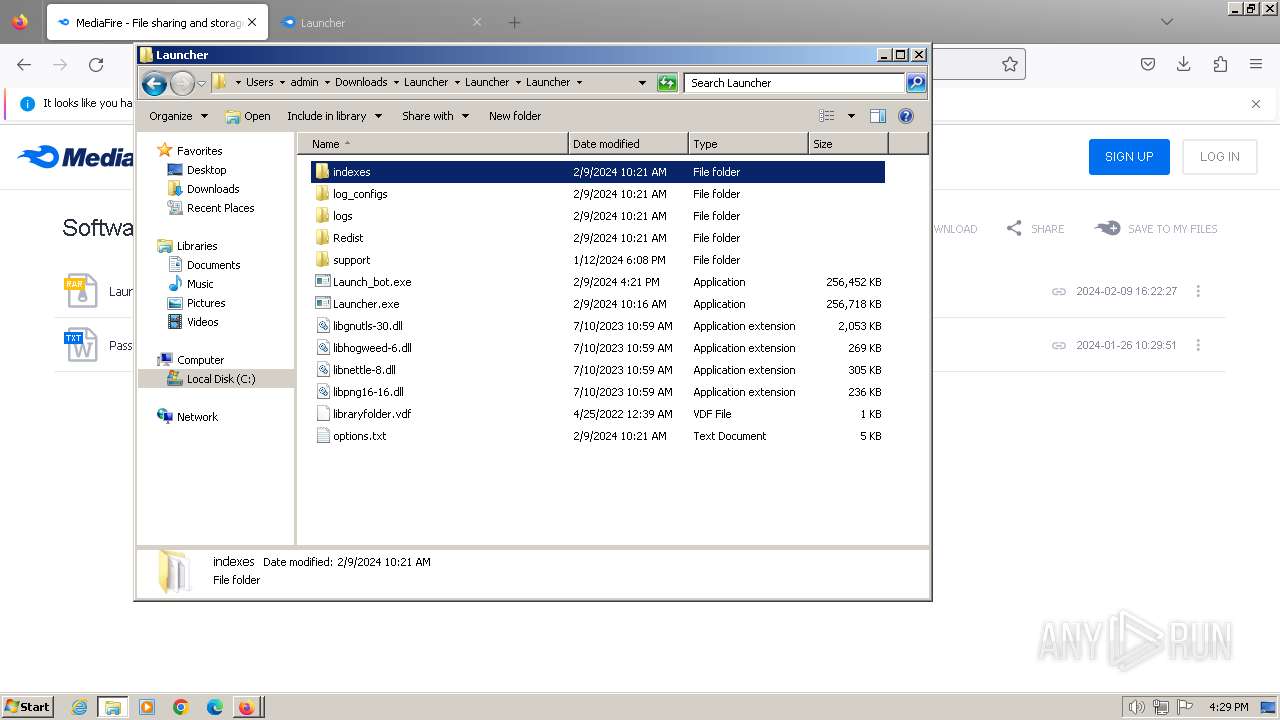Click Firefox browser back arrow
1280x720 pixels.
tap(24, 64)
